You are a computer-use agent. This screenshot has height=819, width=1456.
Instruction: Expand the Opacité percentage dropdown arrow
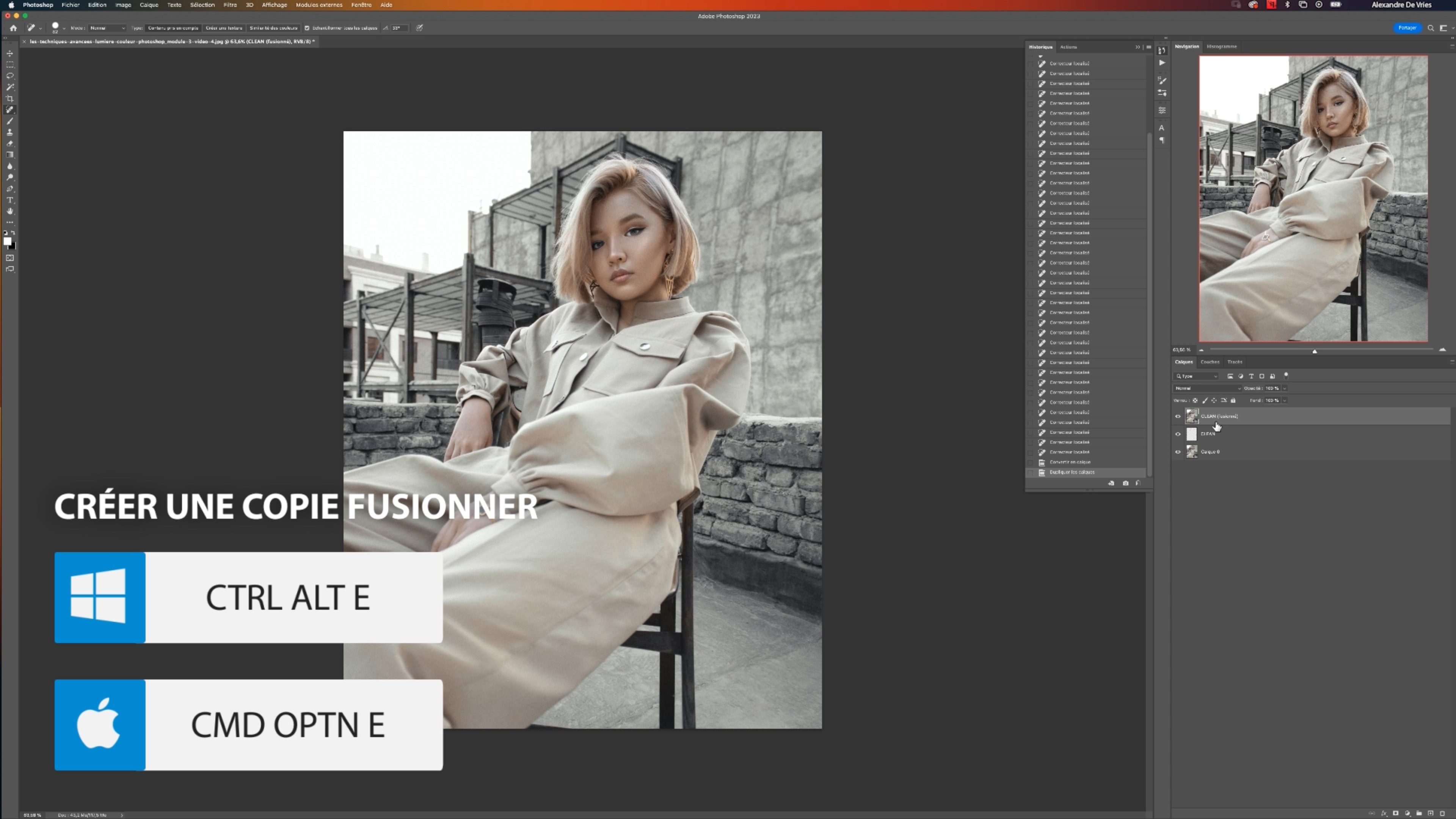pos(1284,388)
